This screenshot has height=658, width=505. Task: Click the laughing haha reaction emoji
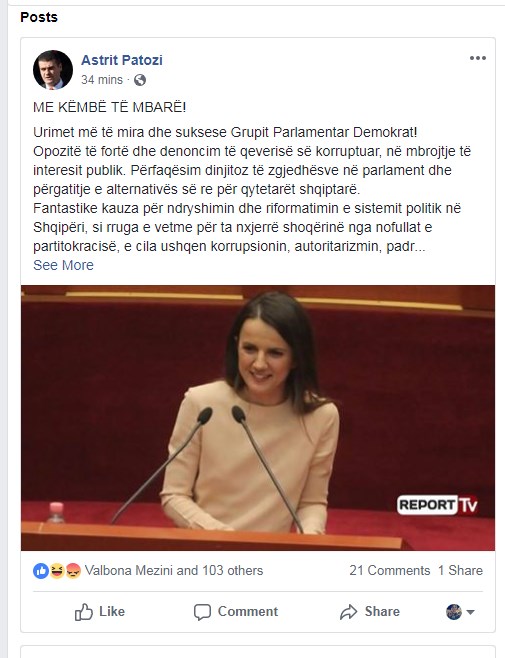pos(57,571)
